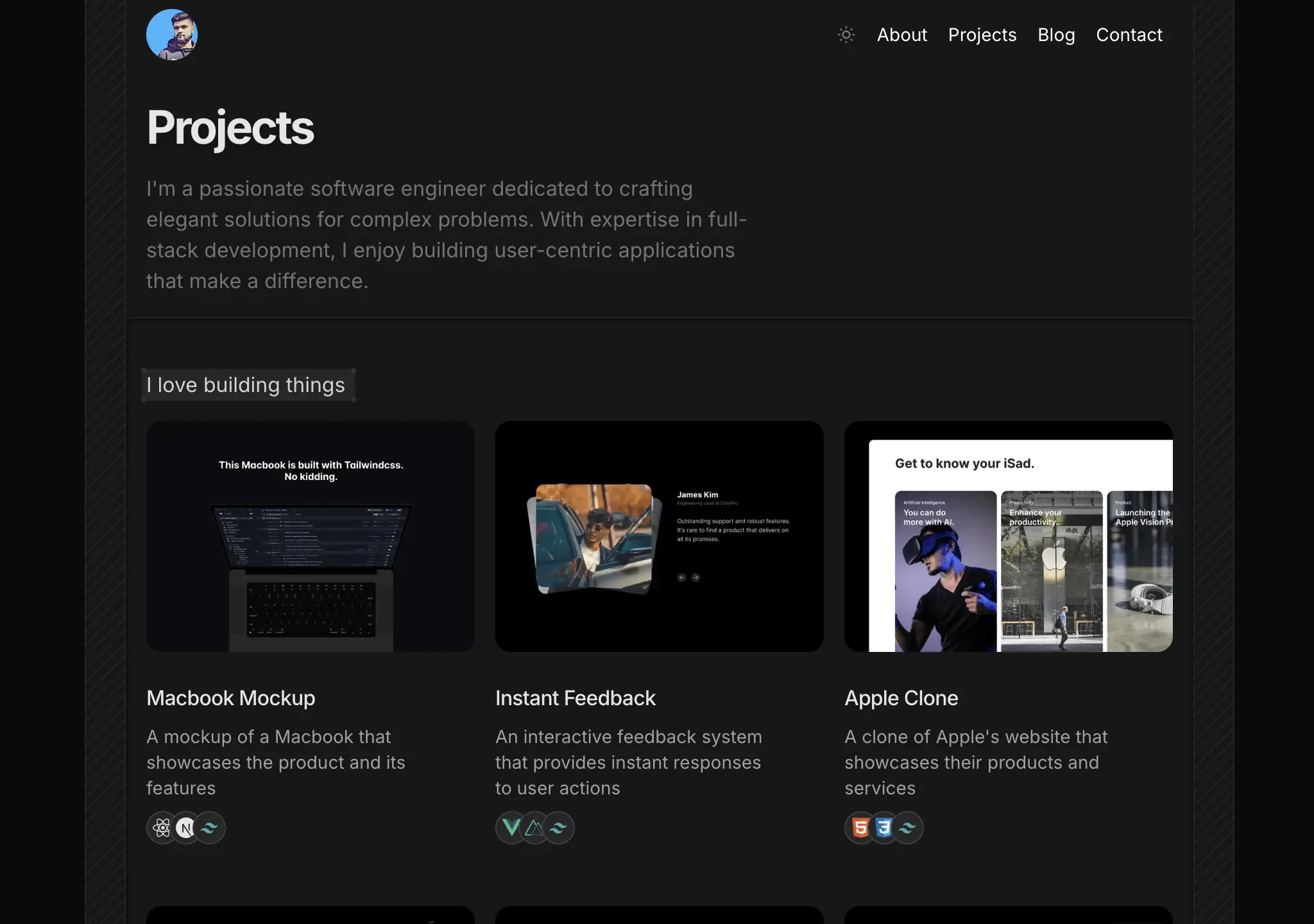Screen dimensions: 1314x924
Task: Click the Apple Clone iSad preview image
Action: point(1008,536)
